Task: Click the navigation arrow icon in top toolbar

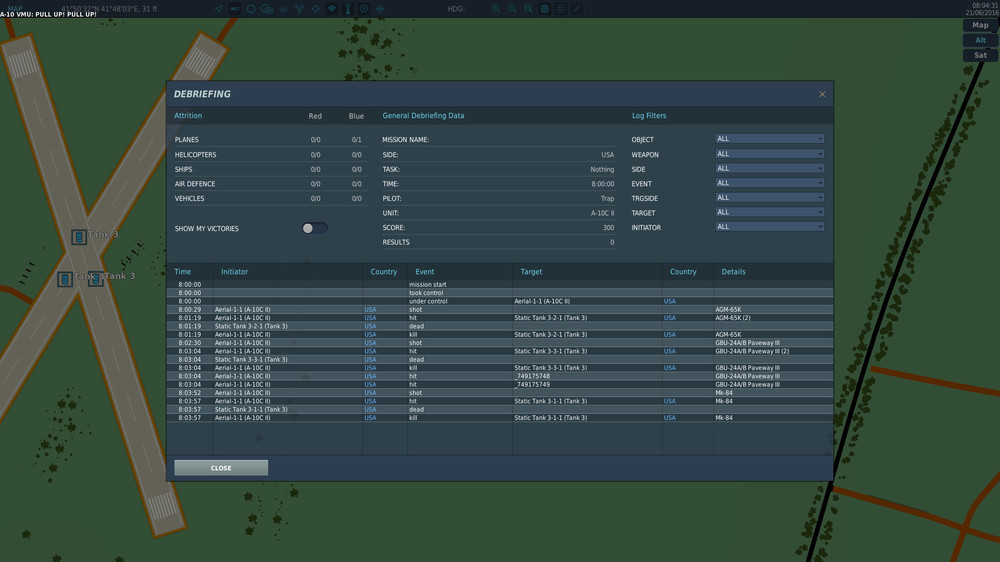Action: tap(219, 9)
